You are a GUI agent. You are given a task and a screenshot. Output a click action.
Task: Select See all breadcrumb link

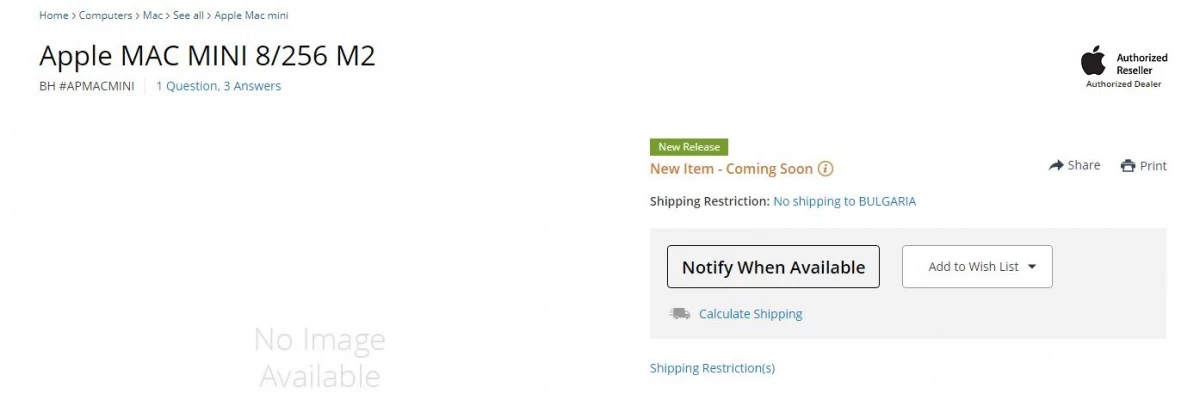coord(188,16)
